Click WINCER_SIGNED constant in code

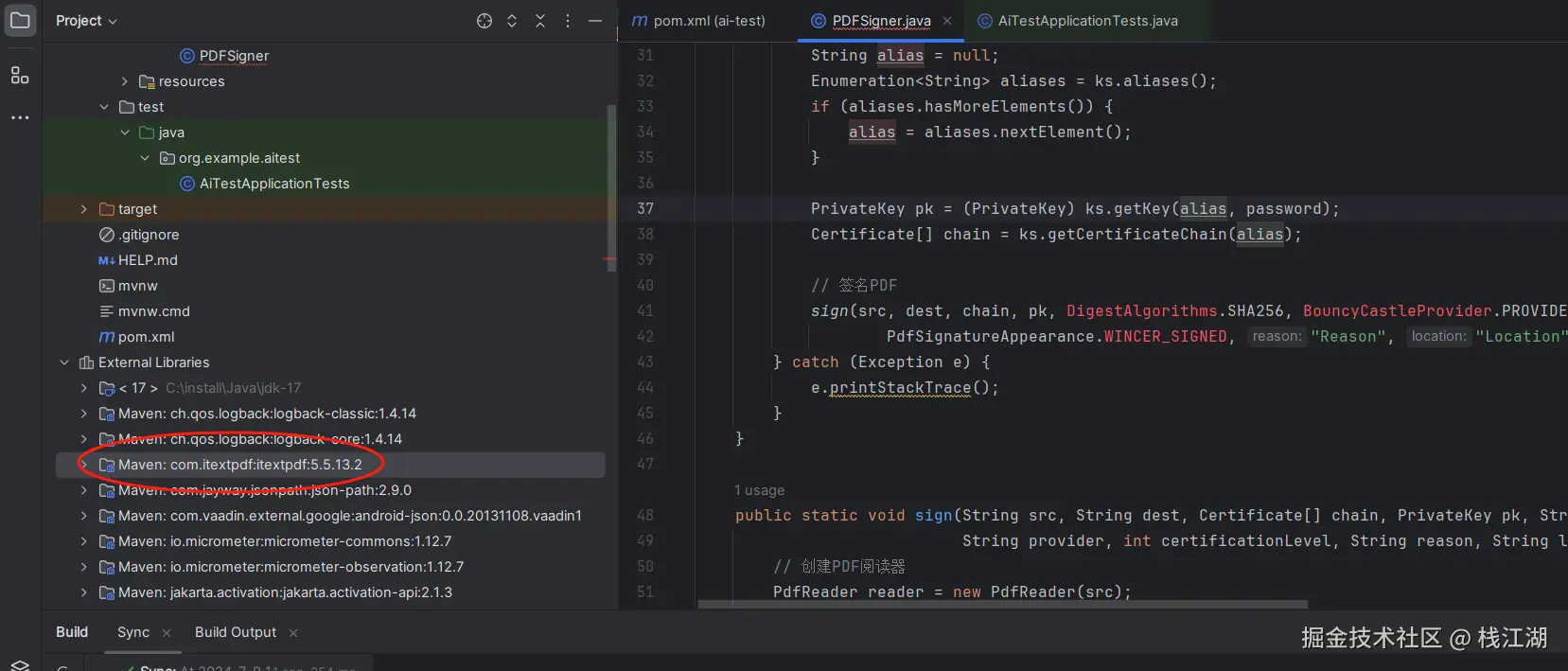[x=1166, y=336]
